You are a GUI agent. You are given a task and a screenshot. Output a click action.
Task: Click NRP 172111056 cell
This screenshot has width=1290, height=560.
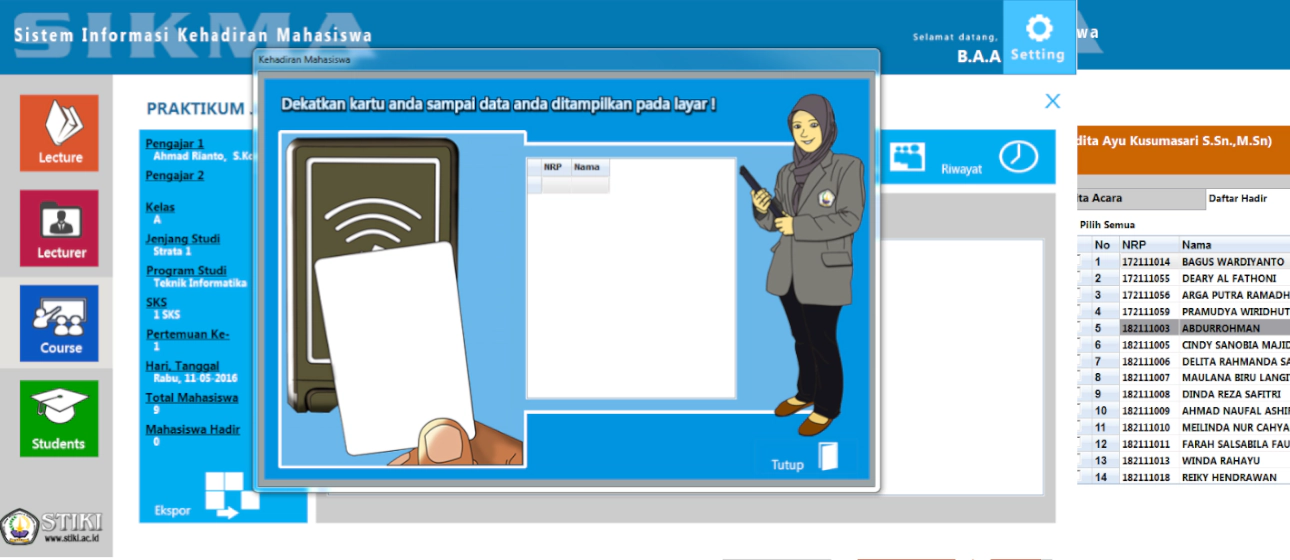(x=1148, y=295)
